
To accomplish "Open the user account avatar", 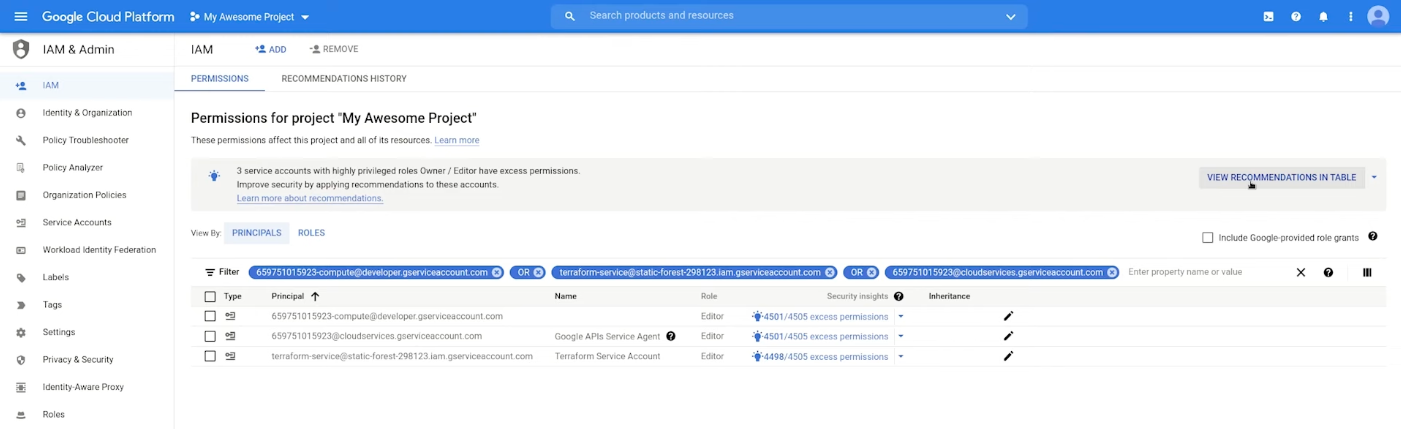I will pos(1378,17).
